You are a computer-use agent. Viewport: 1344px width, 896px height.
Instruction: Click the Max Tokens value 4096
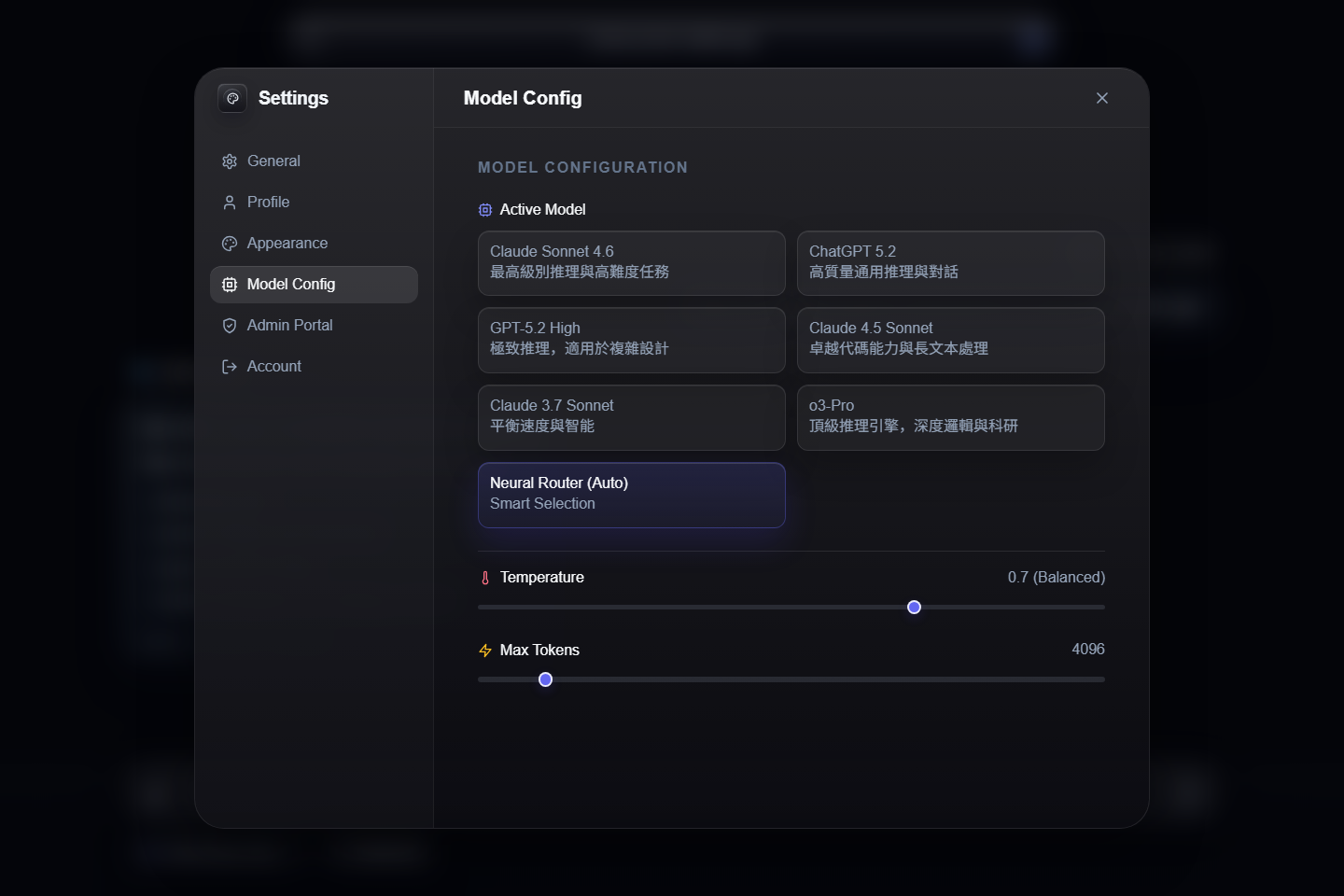(x=1088, y=650)
